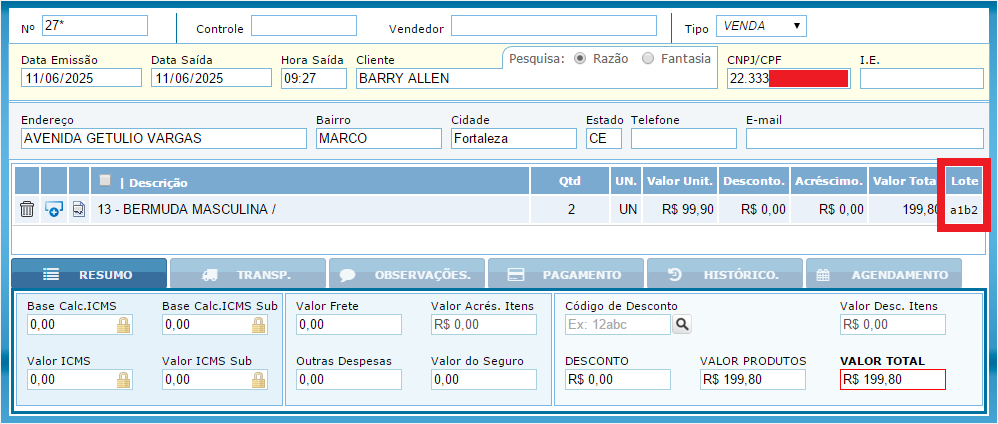Click the Valor Frete input field
The height and width of the screenshot is (424, 998).
coord(349,324)
